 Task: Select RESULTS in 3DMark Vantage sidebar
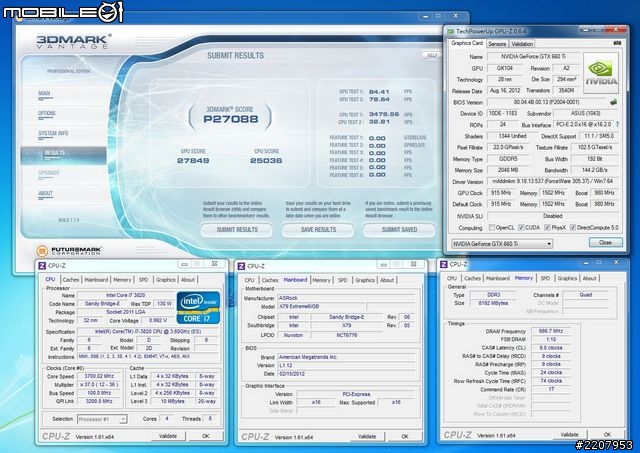click(63, 155)
